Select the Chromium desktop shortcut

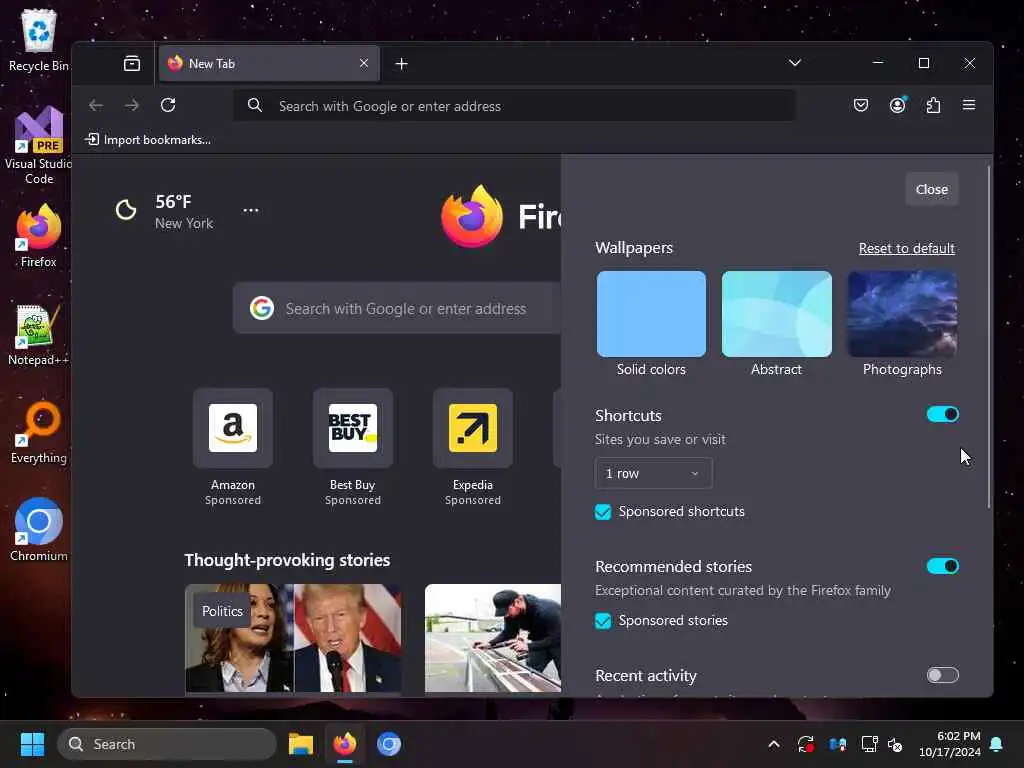coord(39,530)
